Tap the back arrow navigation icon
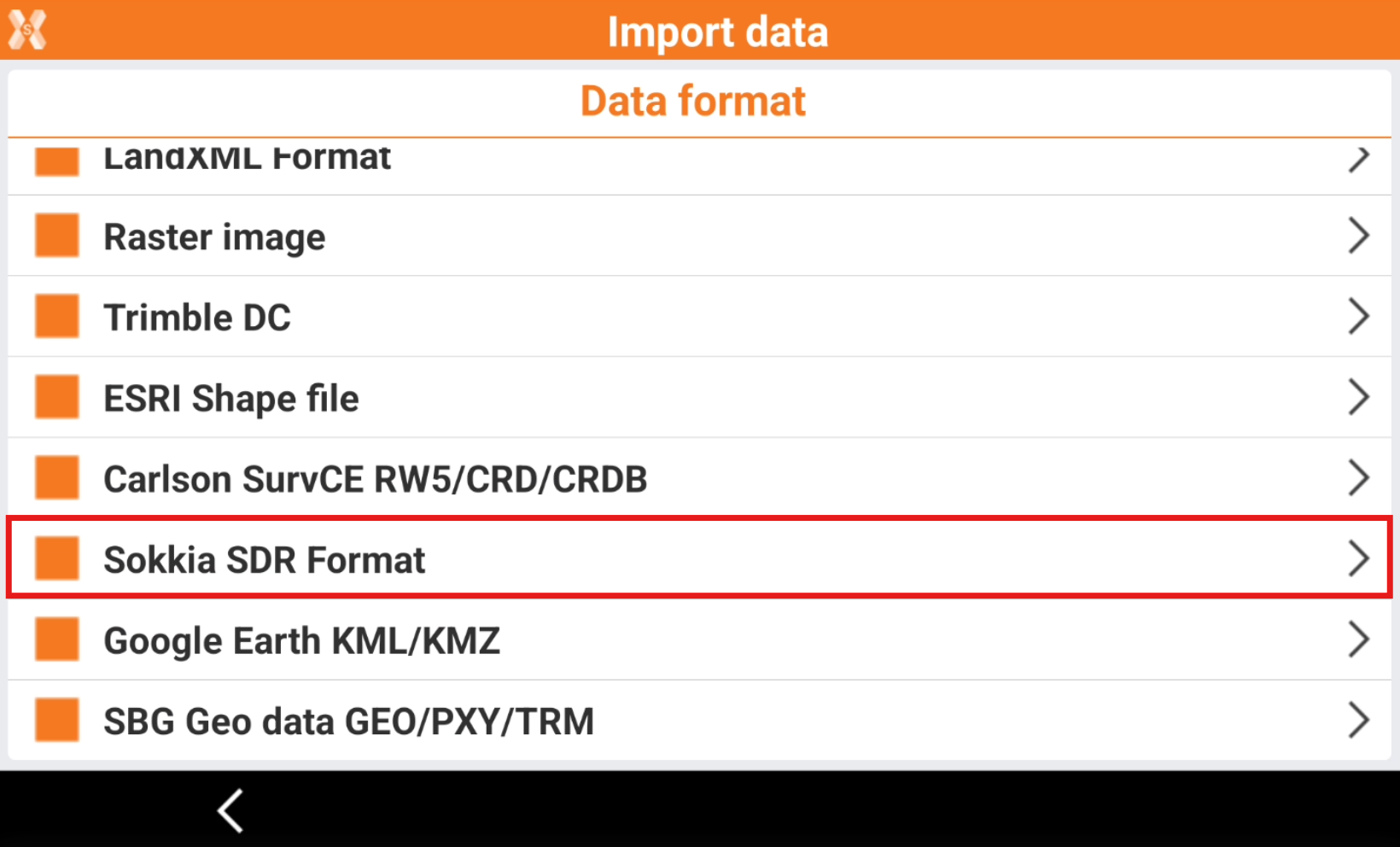 coord(230,809)
